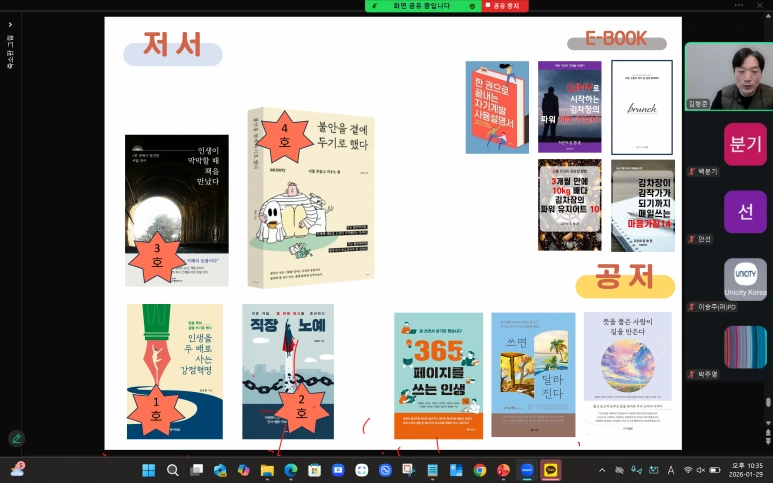Click the red stop sharing button
The width and height of the screenshot is (773, 483).
pyautogui.click(x=504, y=6)
